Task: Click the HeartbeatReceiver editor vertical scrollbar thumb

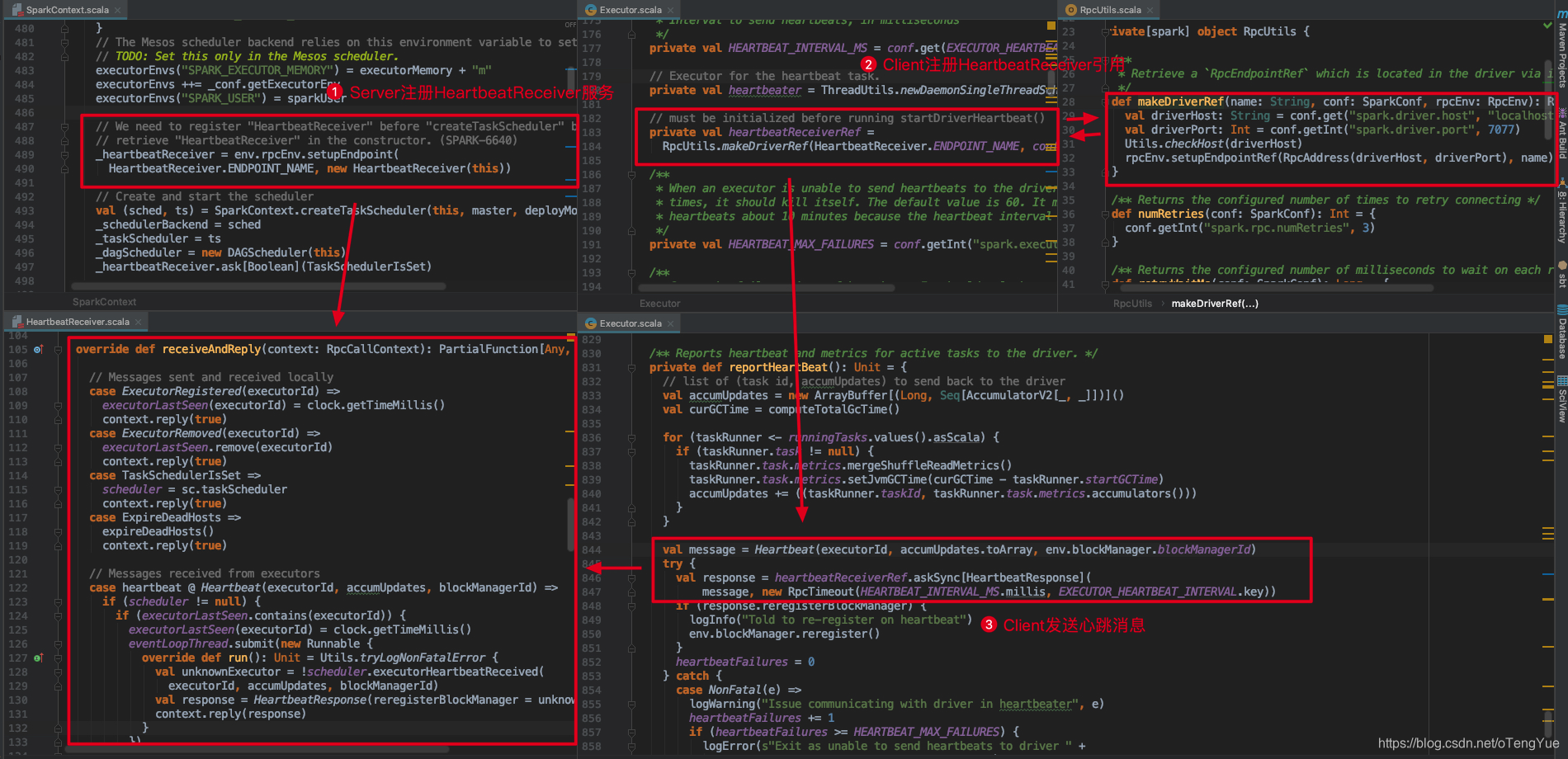Action: [570, 525]
